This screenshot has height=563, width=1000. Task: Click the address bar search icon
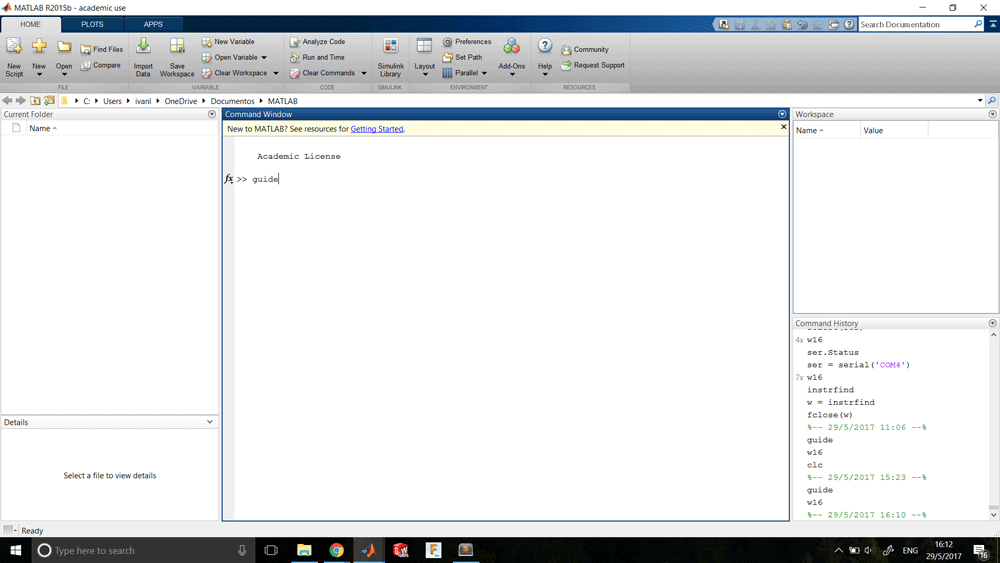[x=992, y=101]
